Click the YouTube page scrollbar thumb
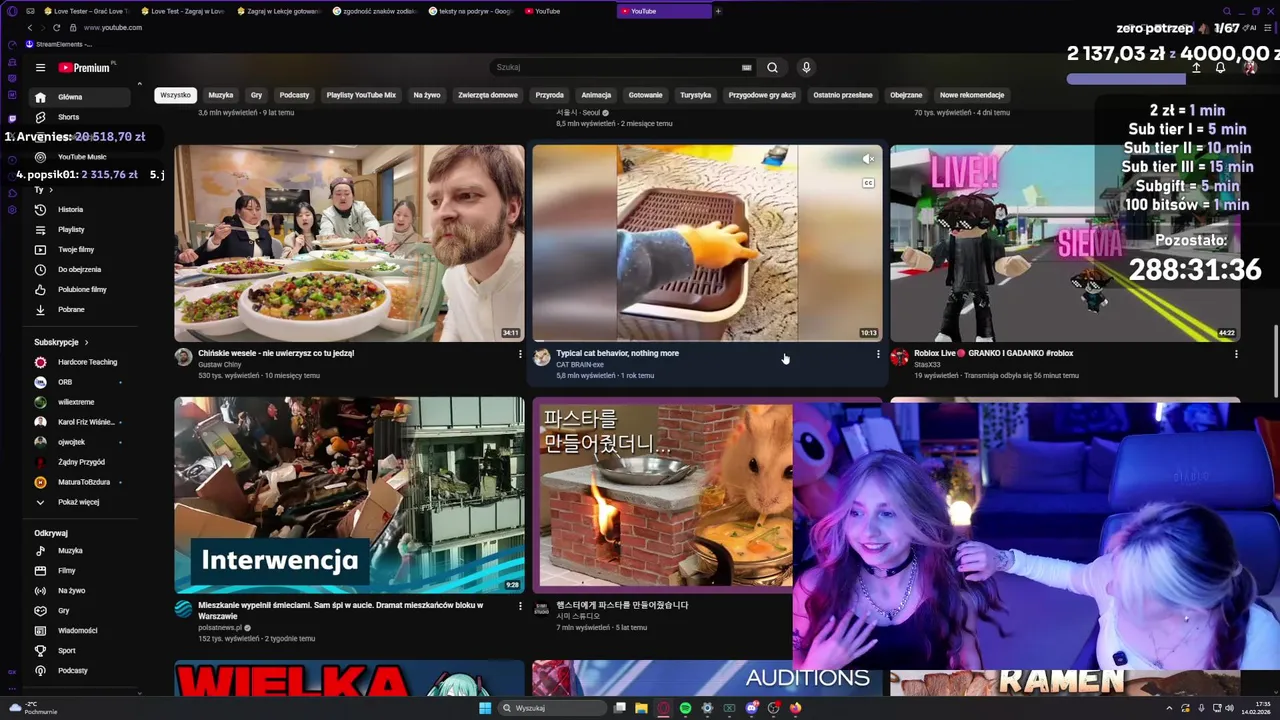This screenshot has width=1280, height=720. coord(1276,360)
